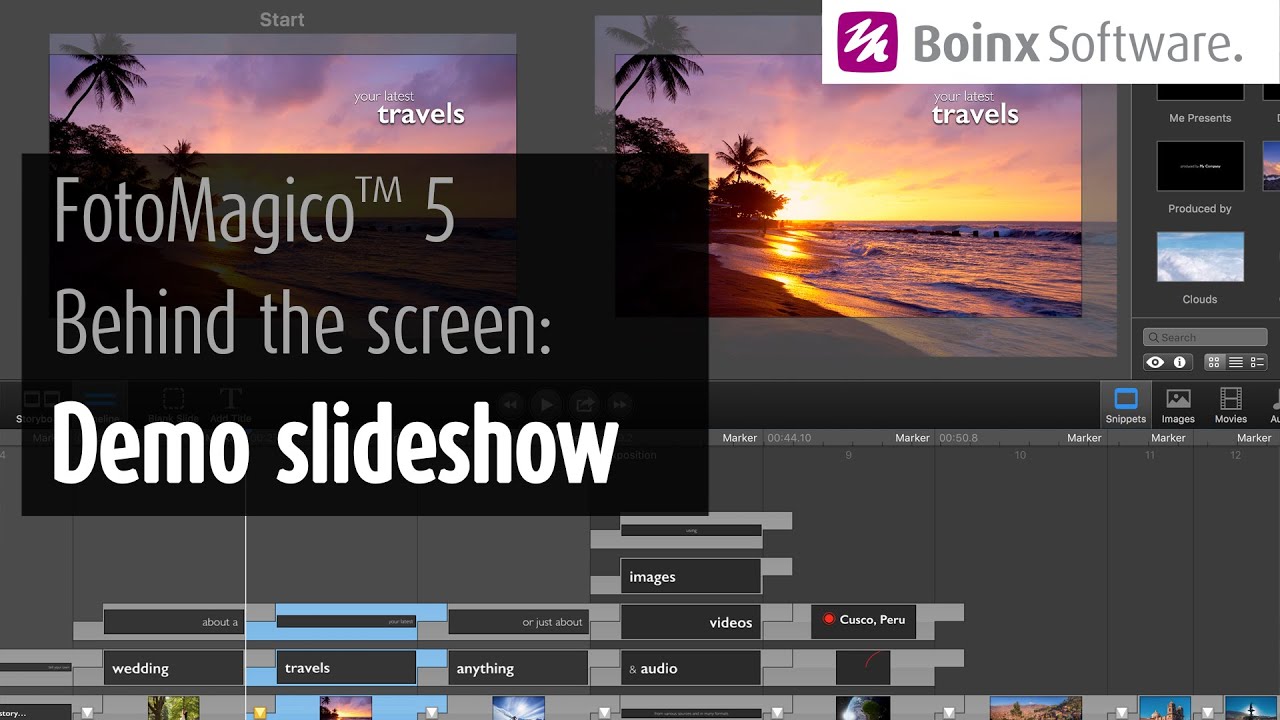Select the anything title layer
The height and width of the screenshot is (720, 1280).
click(518, 668)
